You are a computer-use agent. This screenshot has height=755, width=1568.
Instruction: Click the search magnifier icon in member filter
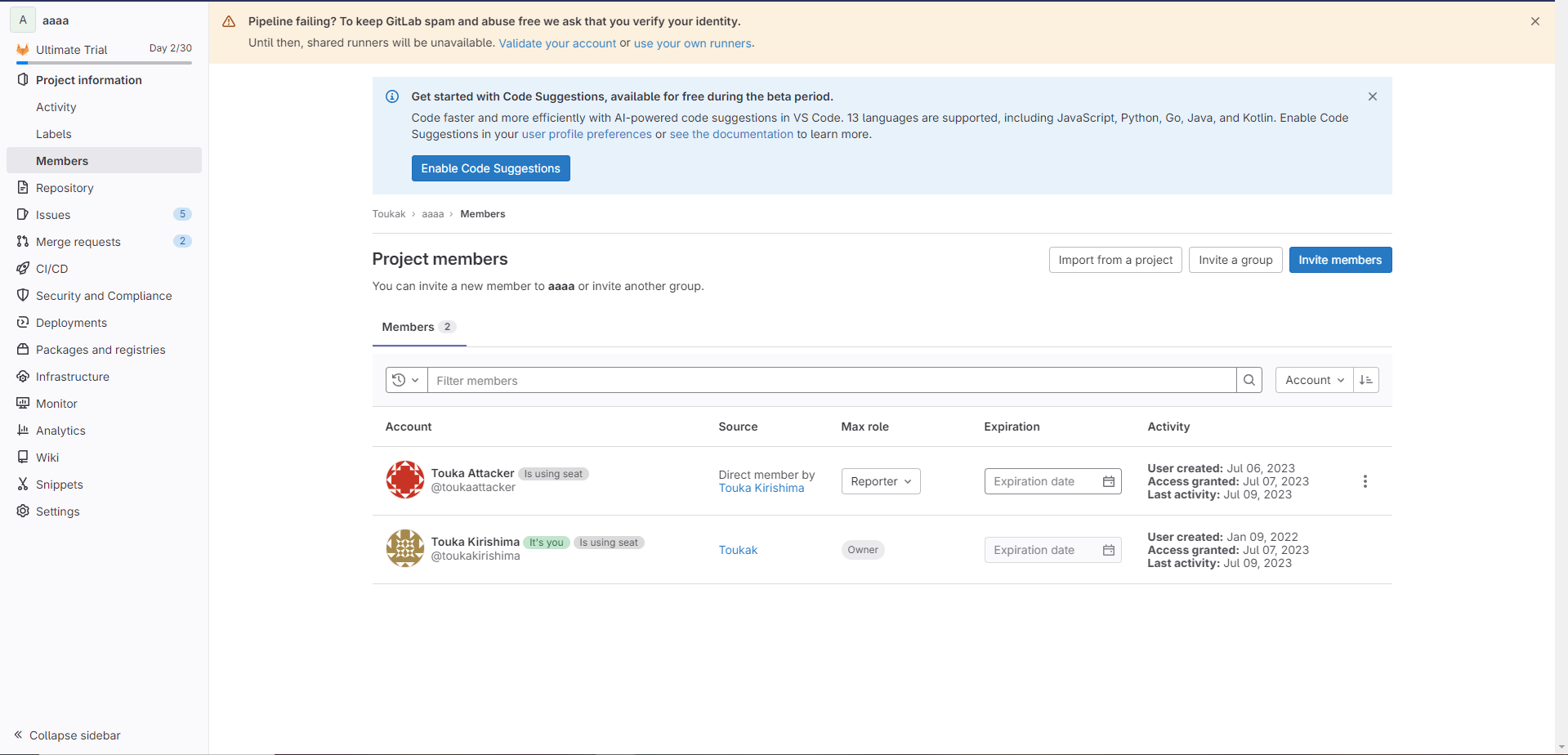1249,380
